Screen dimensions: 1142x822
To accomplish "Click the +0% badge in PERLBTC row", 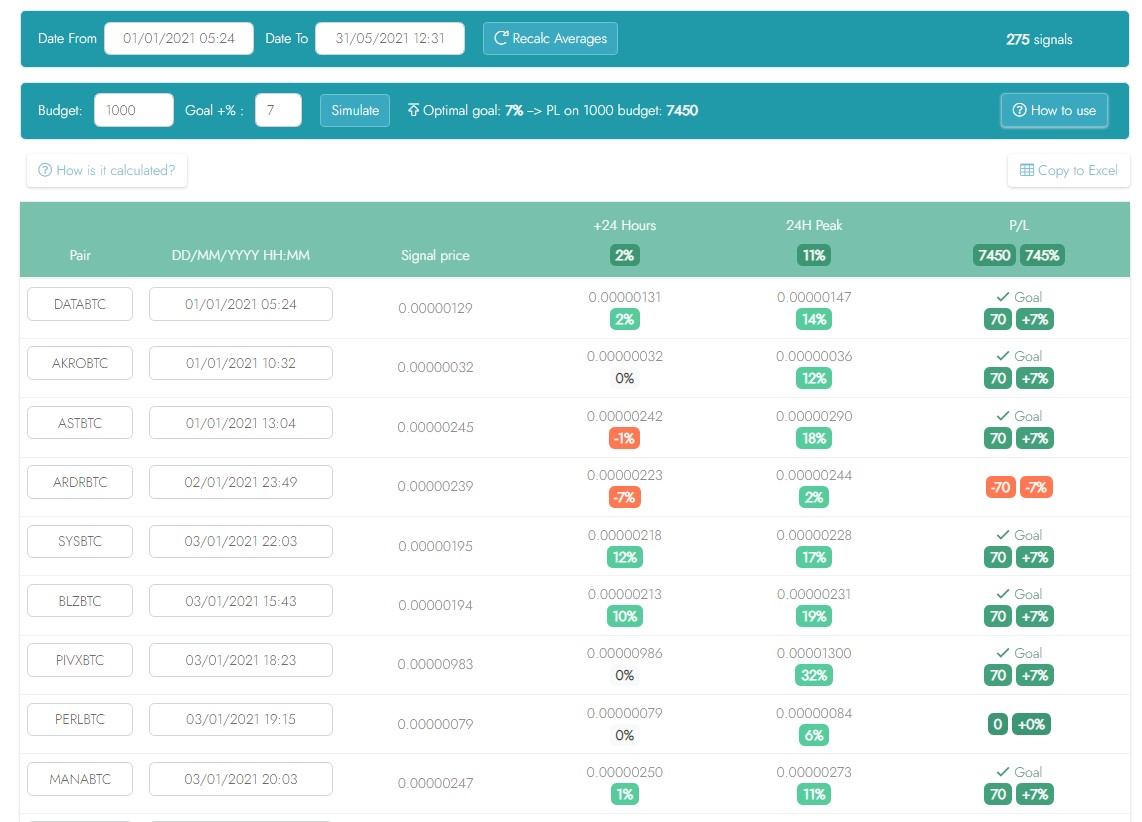I will click(x=1031, y=724).
